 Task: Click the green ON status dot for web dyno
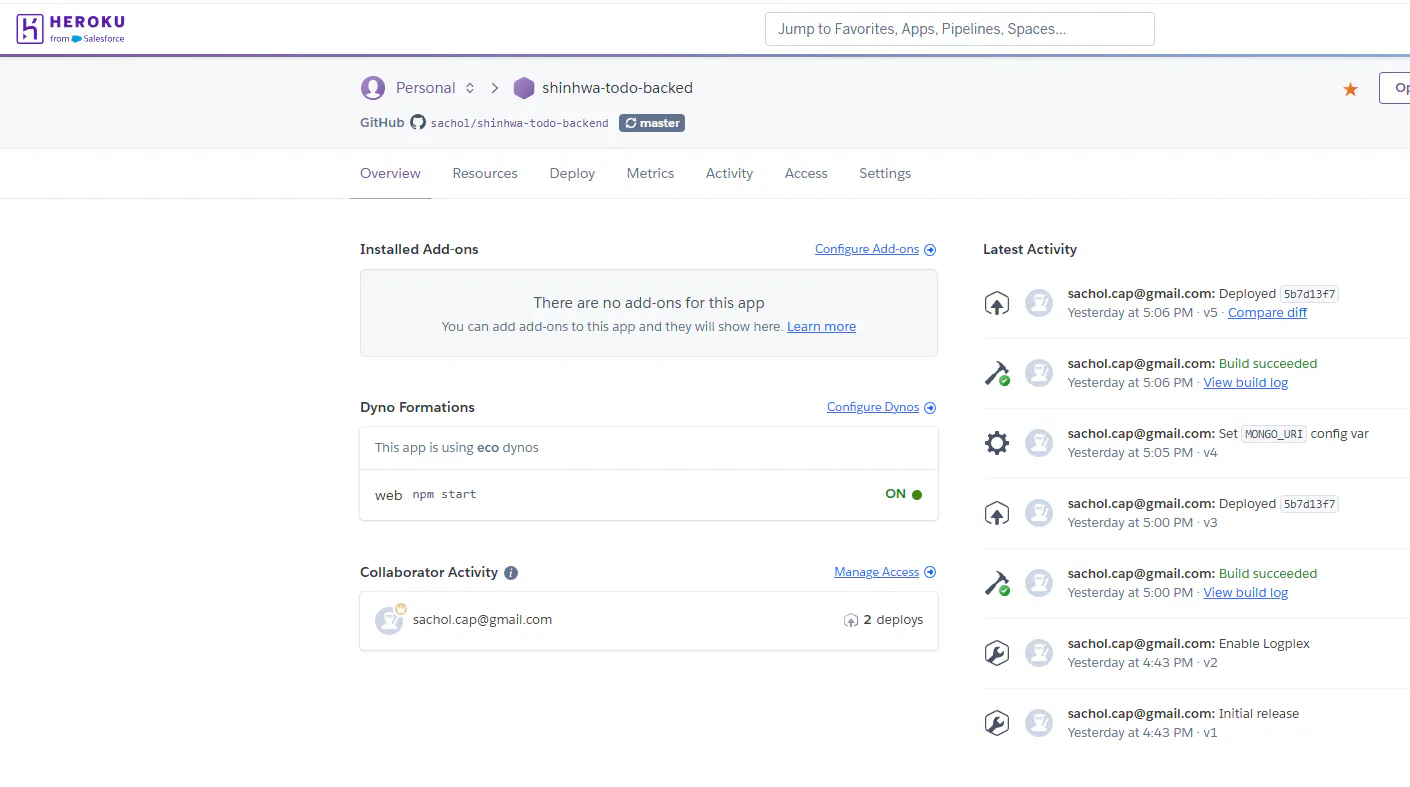(917, 494)
